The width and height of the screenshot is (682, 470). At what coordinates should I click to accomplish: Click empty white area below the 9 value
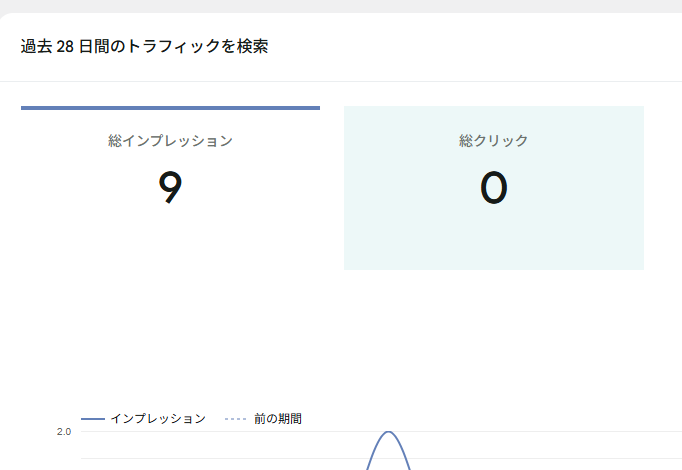(170, 243)
